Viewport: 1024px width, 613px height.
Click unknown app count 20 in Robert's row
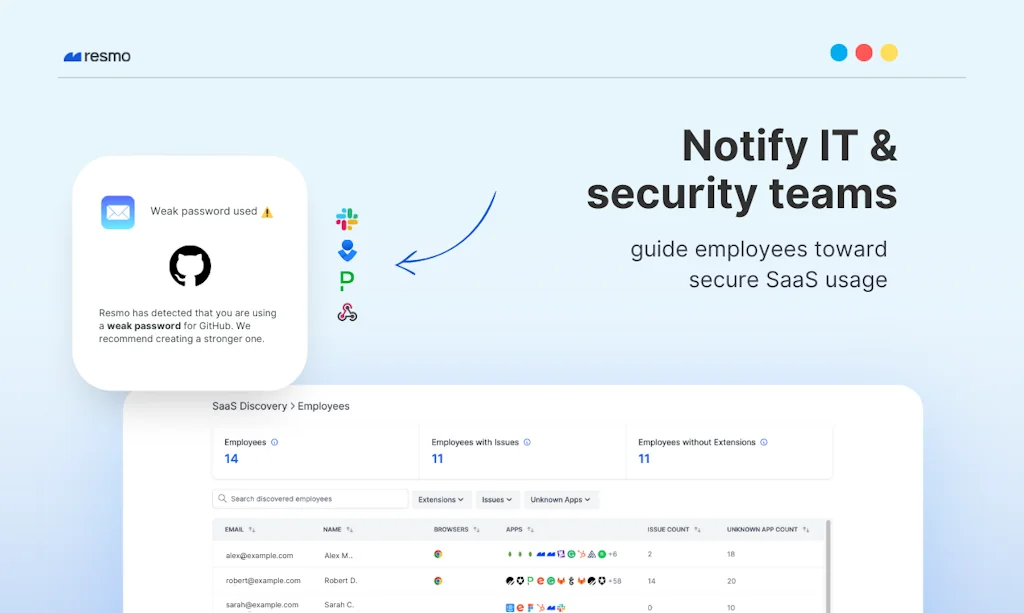[x=731, y=581]
